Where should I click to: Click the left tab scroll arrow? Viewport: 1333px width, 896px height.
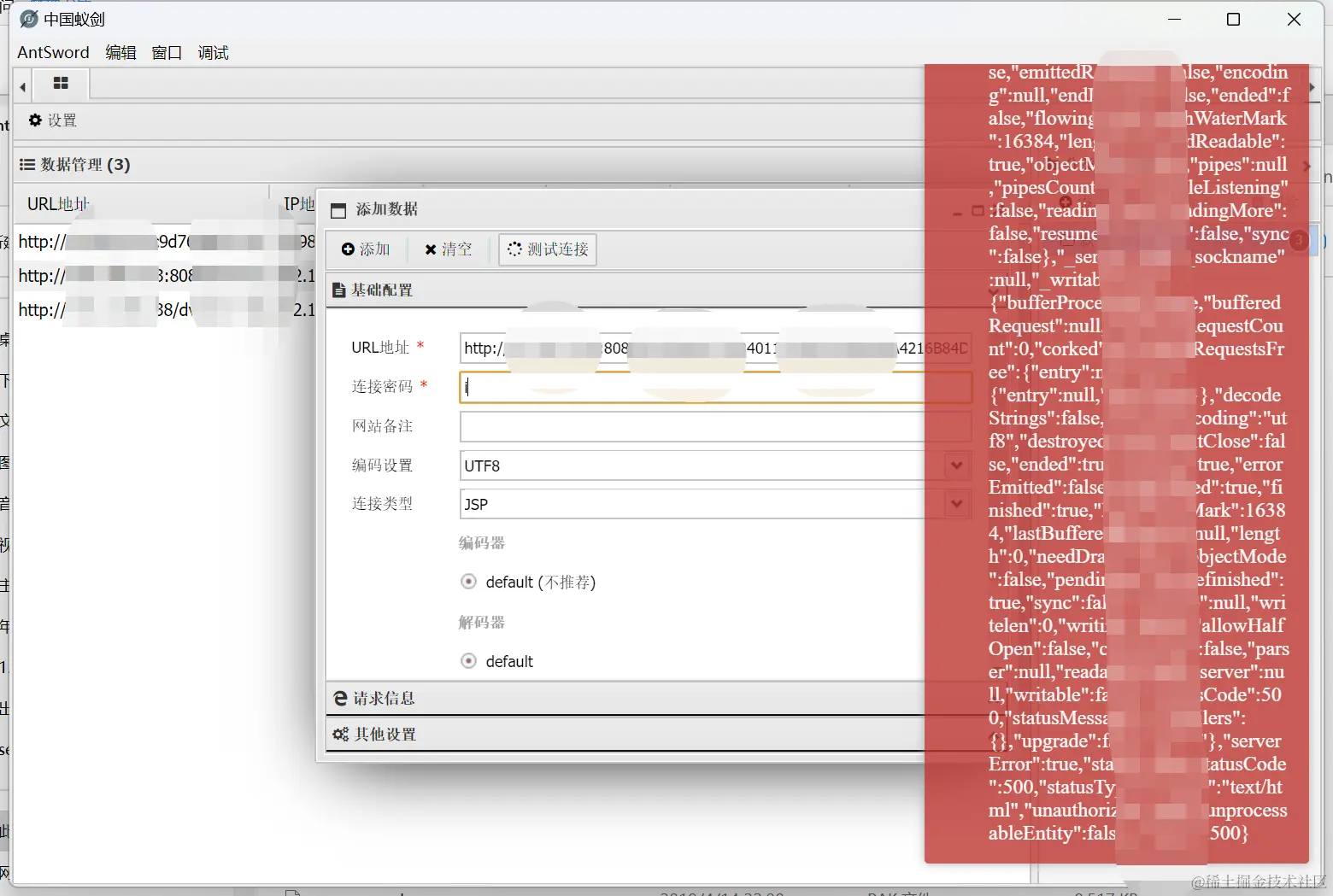click(23, 86)
